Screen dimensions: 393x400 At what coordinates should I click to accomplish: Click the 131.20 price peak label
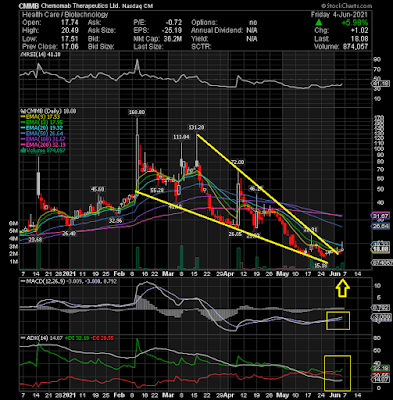[196, 127]
